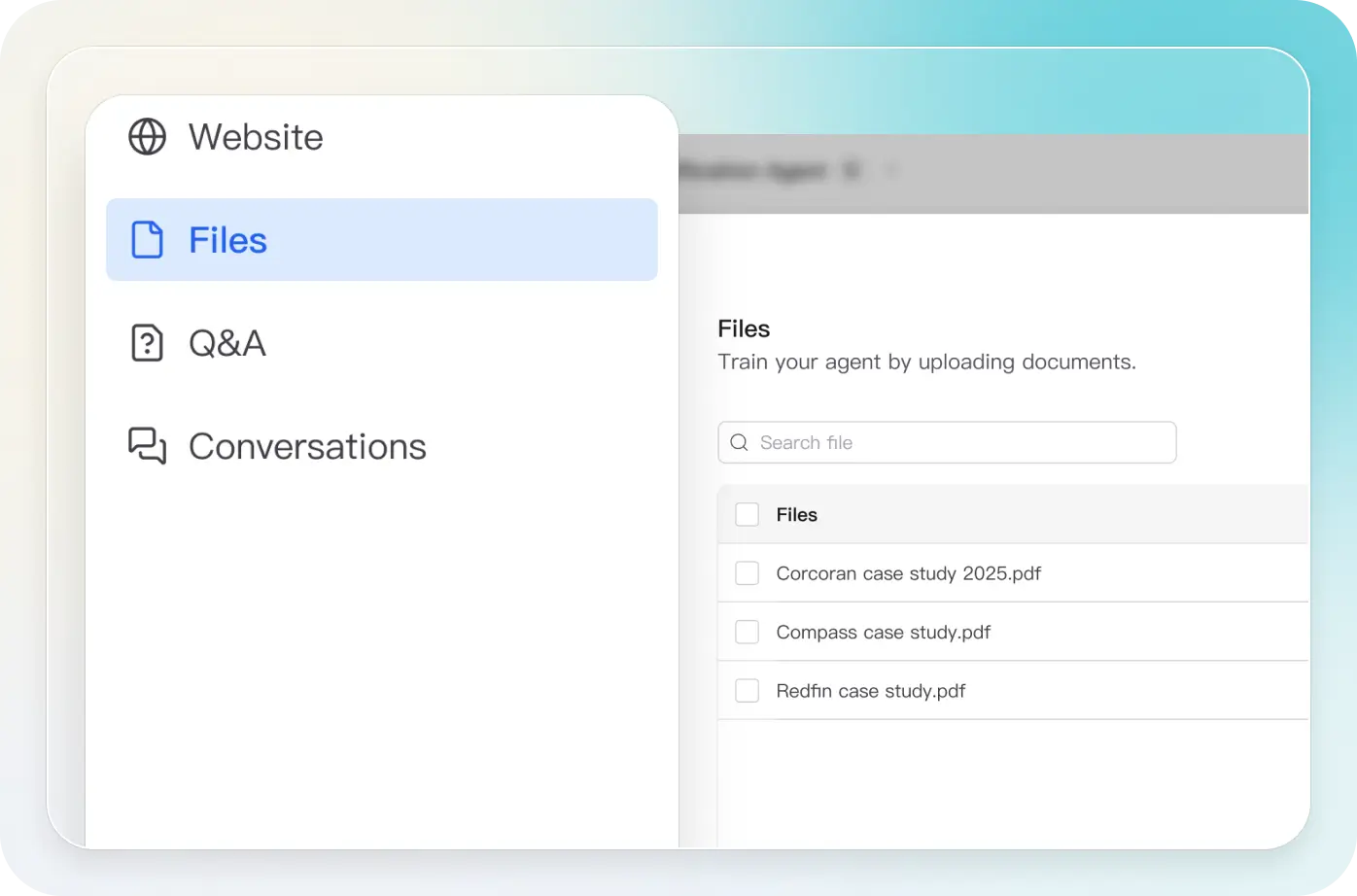
Task: Click the chat bubbles icon for Conversations
Action: point(148,446)
